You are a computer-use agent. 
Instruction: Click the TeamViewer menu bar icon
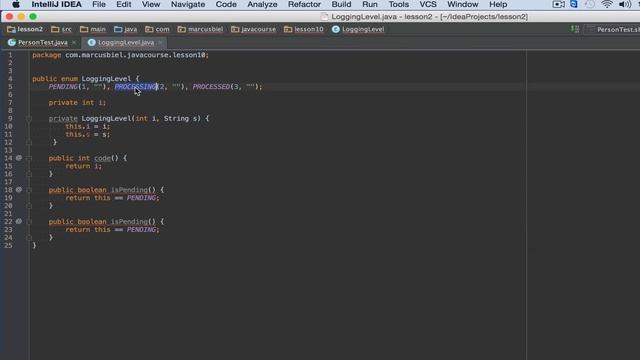(x=573, y=4)
